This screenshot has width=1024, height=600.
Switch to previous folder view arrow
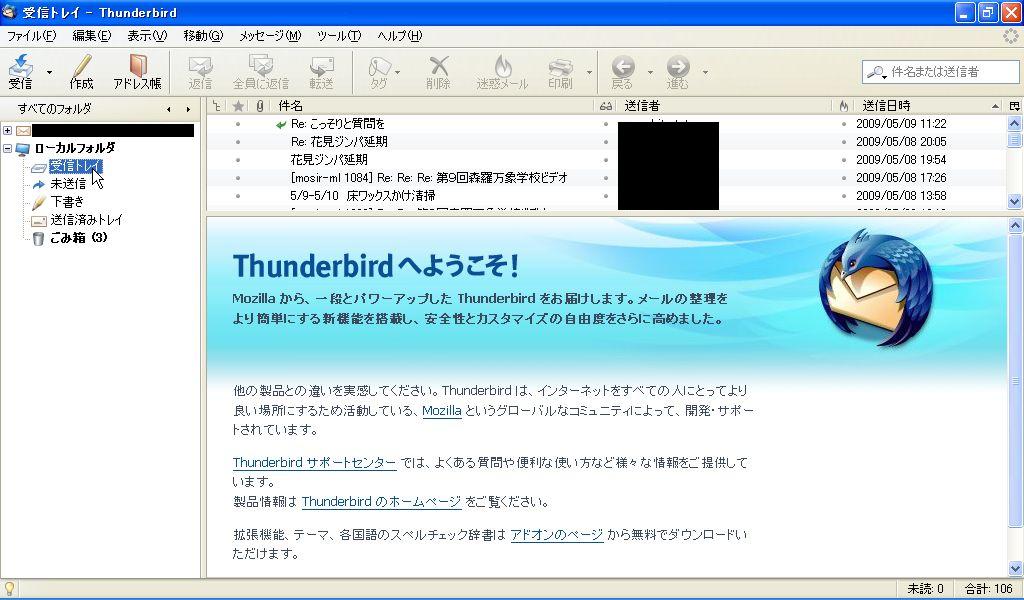169,110
